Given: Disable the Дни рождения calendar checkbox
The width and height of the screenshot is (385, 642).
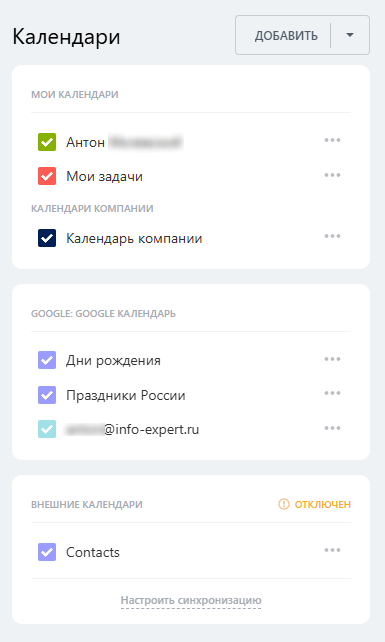Looking at the screenshot, I should point(47,360).
